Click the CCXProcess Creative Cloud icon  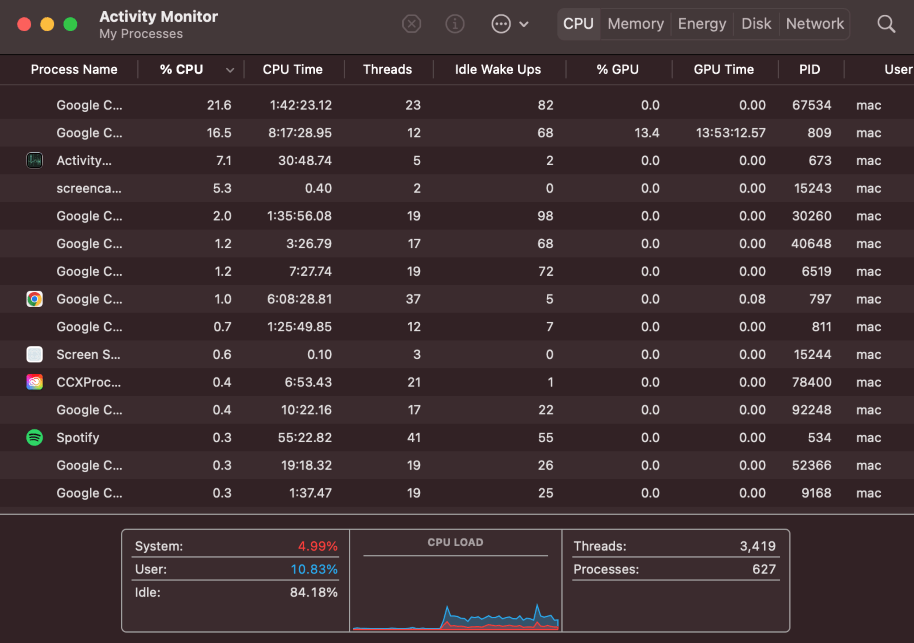click(35, 382)
